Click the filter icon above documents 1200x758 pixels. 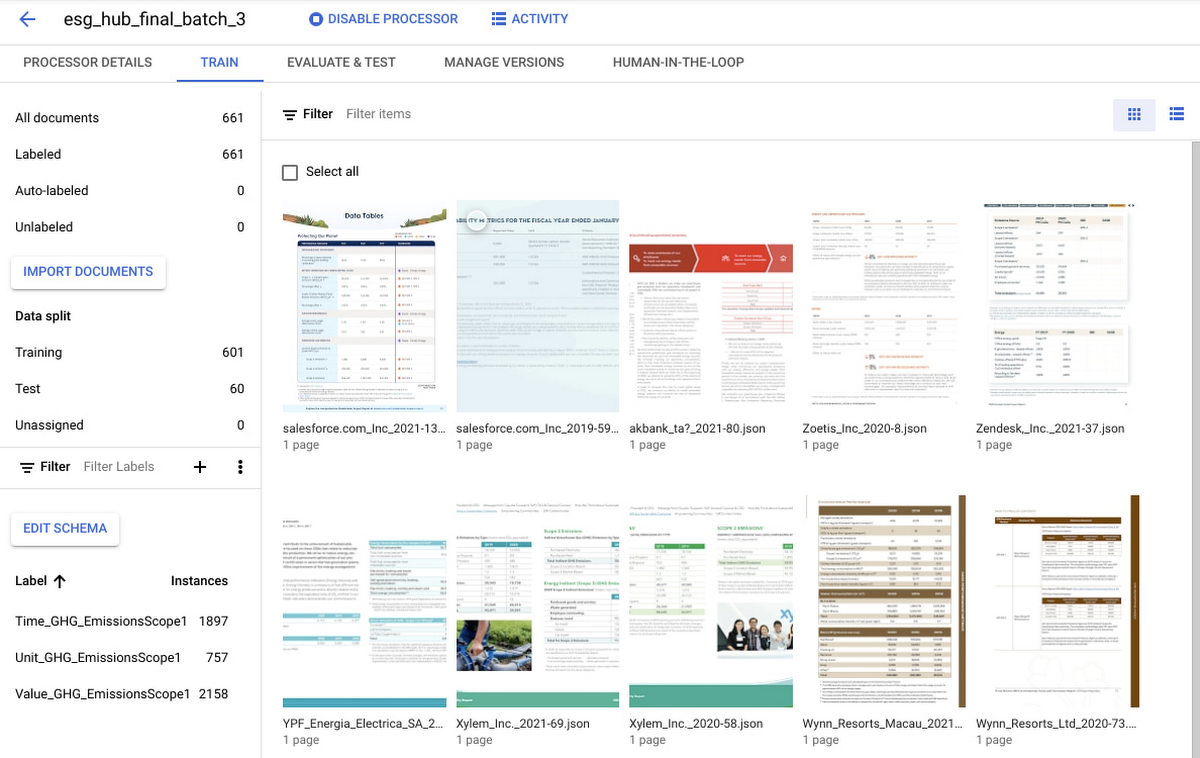click(x=290, y=115)
